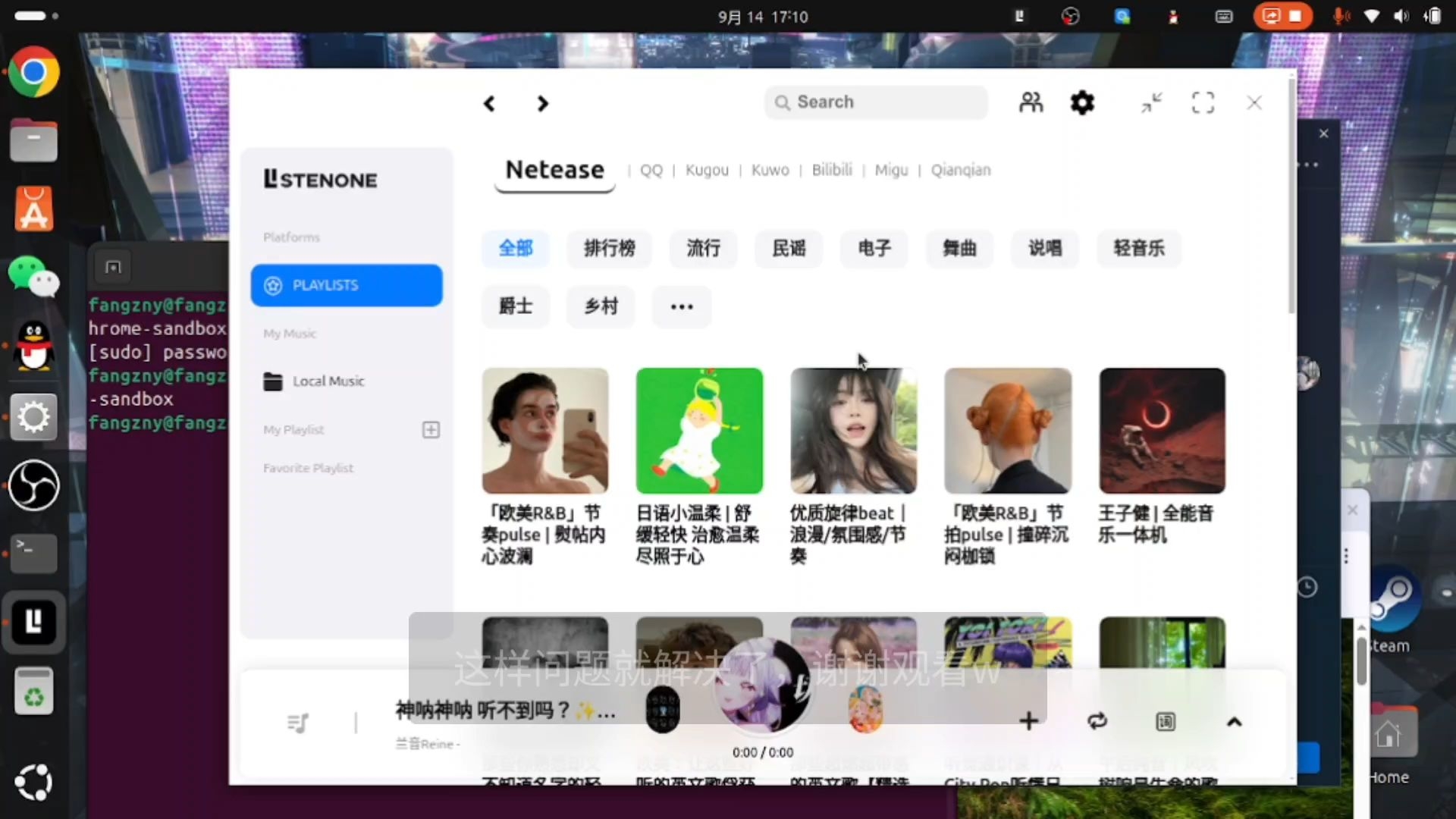
Task: Switch to the QQ platform tab
Action: point(651,170)
